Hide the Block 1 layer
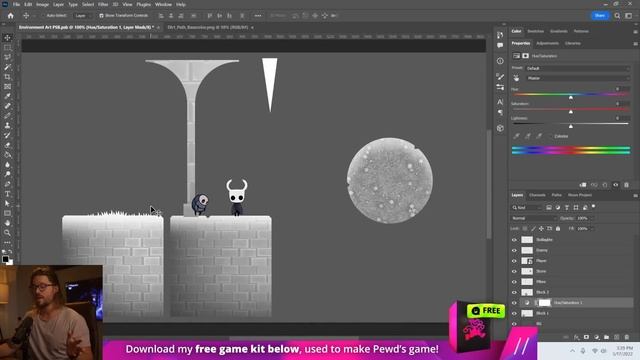Image resolution: width=640 pixels, height=360 pixels. point(514,313)
